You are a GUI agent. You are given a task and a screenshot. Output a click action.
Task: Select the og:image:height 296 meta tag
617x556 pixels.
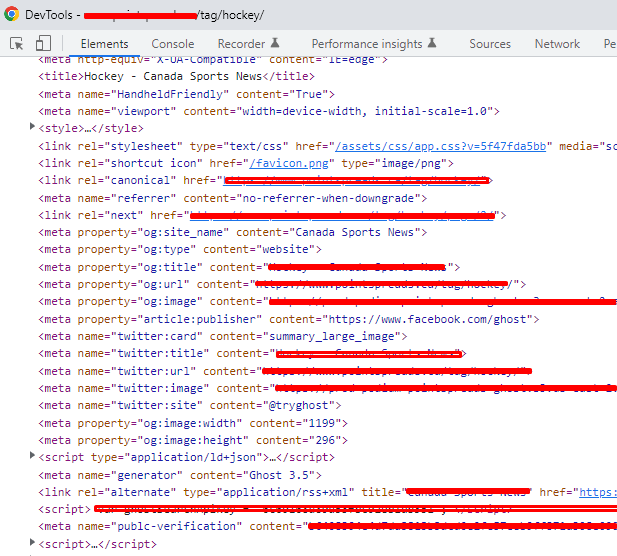click(193, 440)
